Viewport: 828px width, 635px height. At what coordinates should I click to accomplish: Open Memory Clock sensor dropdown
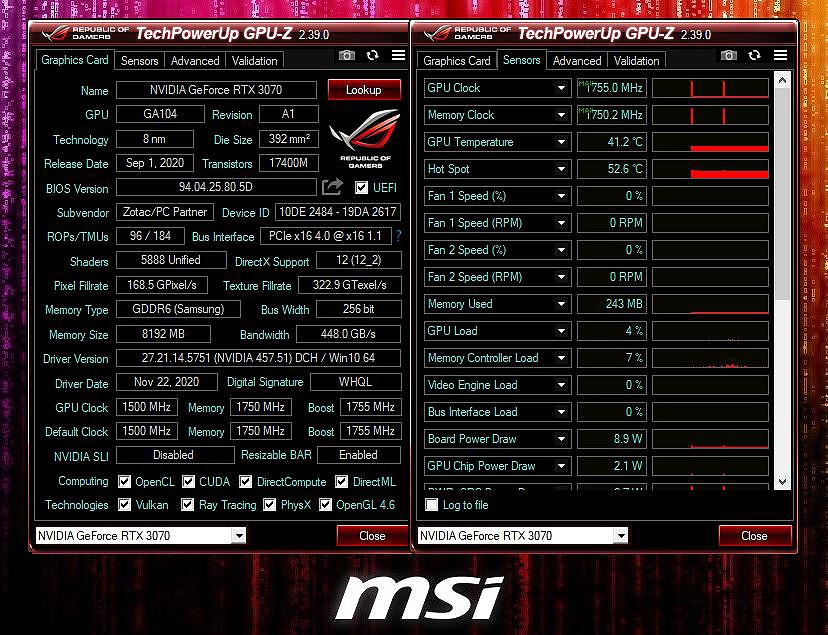561,115
